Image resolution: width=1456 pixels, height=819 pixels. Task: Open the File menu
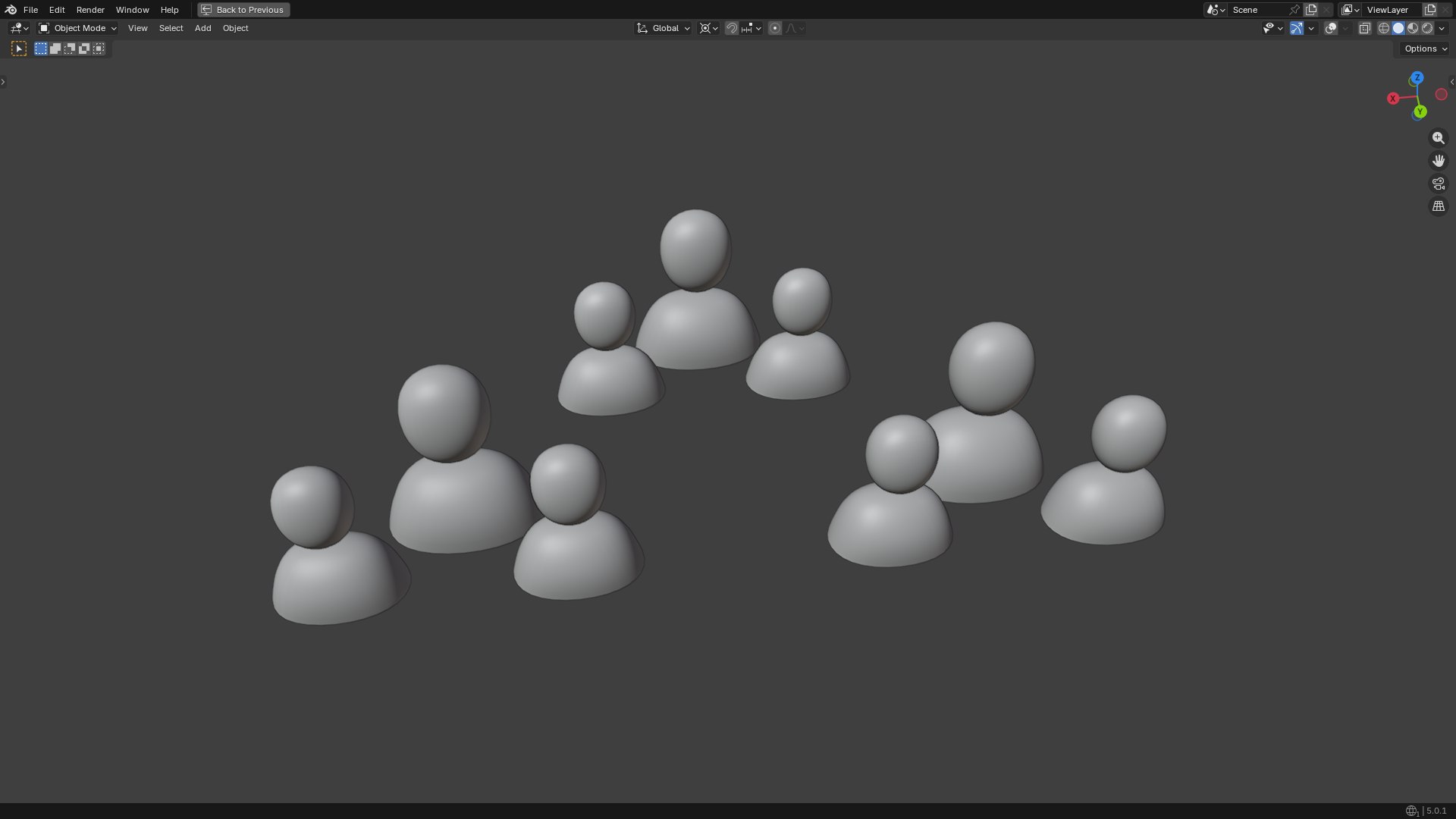click(30, 10)
